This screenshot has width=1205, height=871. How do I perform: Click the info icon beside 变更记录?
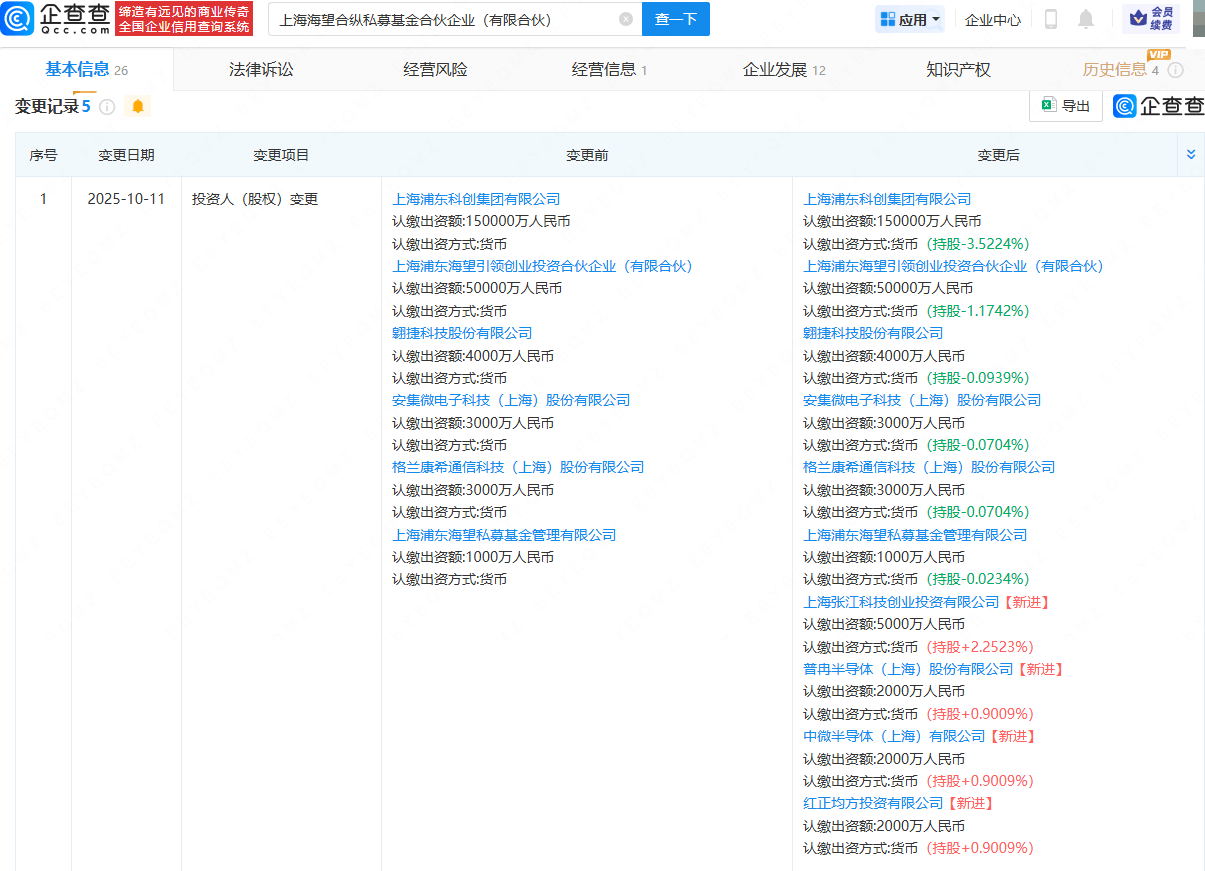click(107, 107)
